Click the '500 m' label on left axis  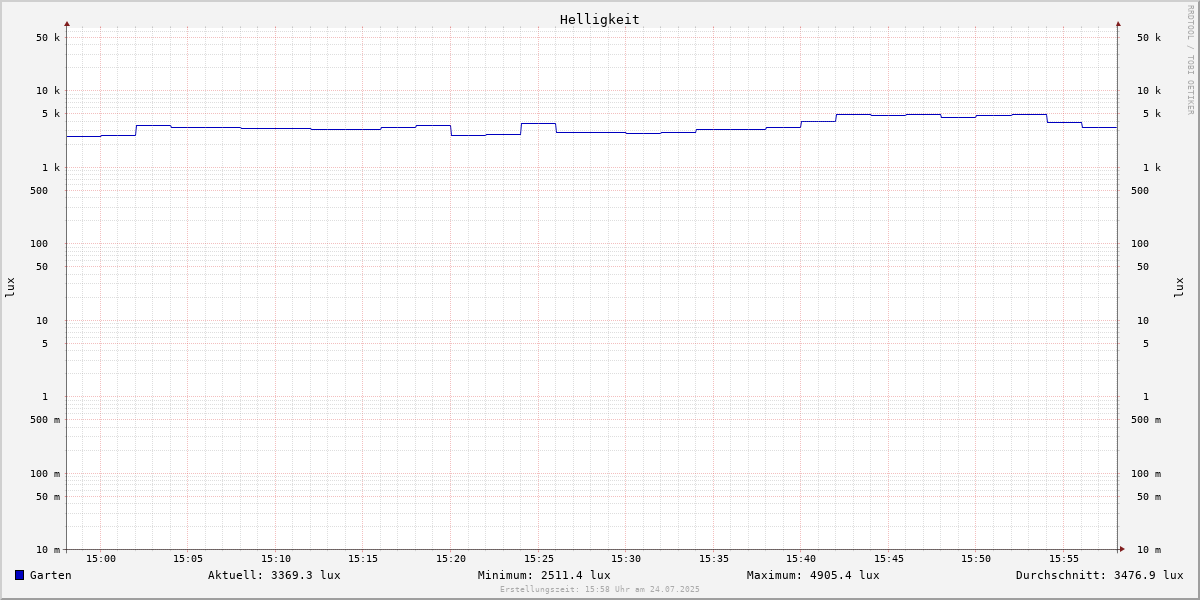coord(45,420)
